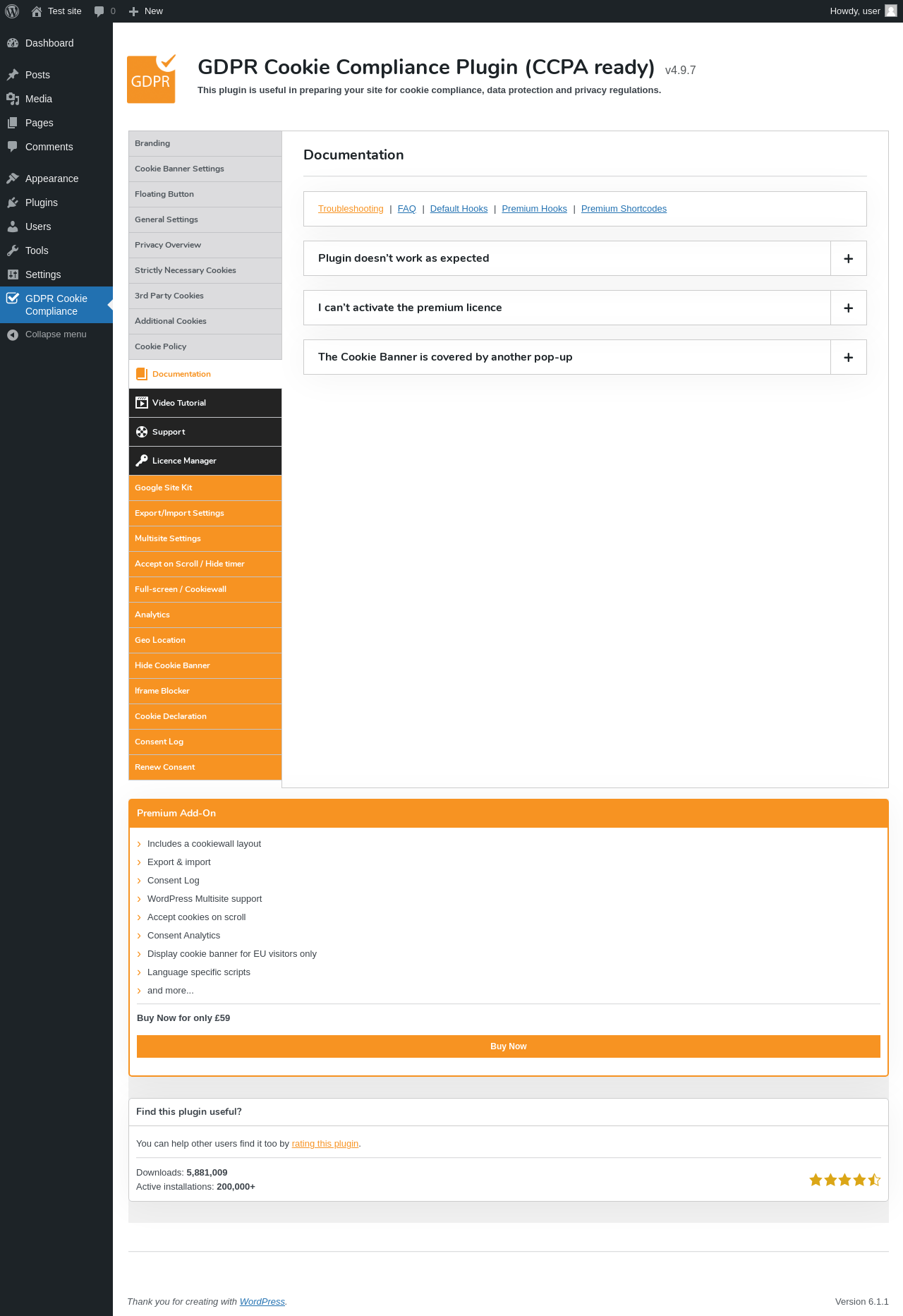Click 'Buy Now for only £59' text
Image resolution: width=903 pixels, height=1316 pixels.
183,1018
